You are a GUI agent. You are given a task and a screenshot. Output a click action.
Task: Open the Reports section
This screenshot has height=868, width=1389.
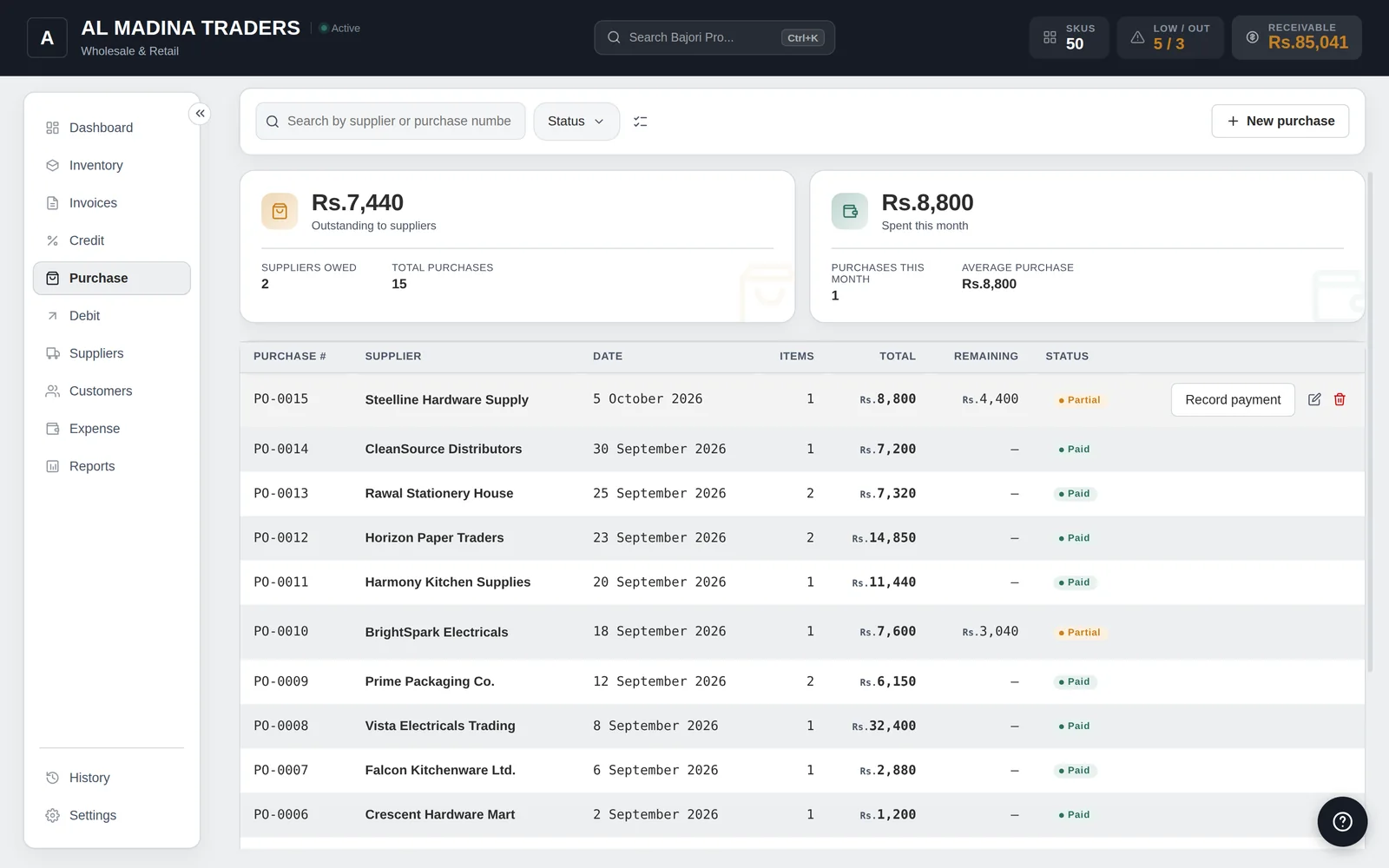112,466
